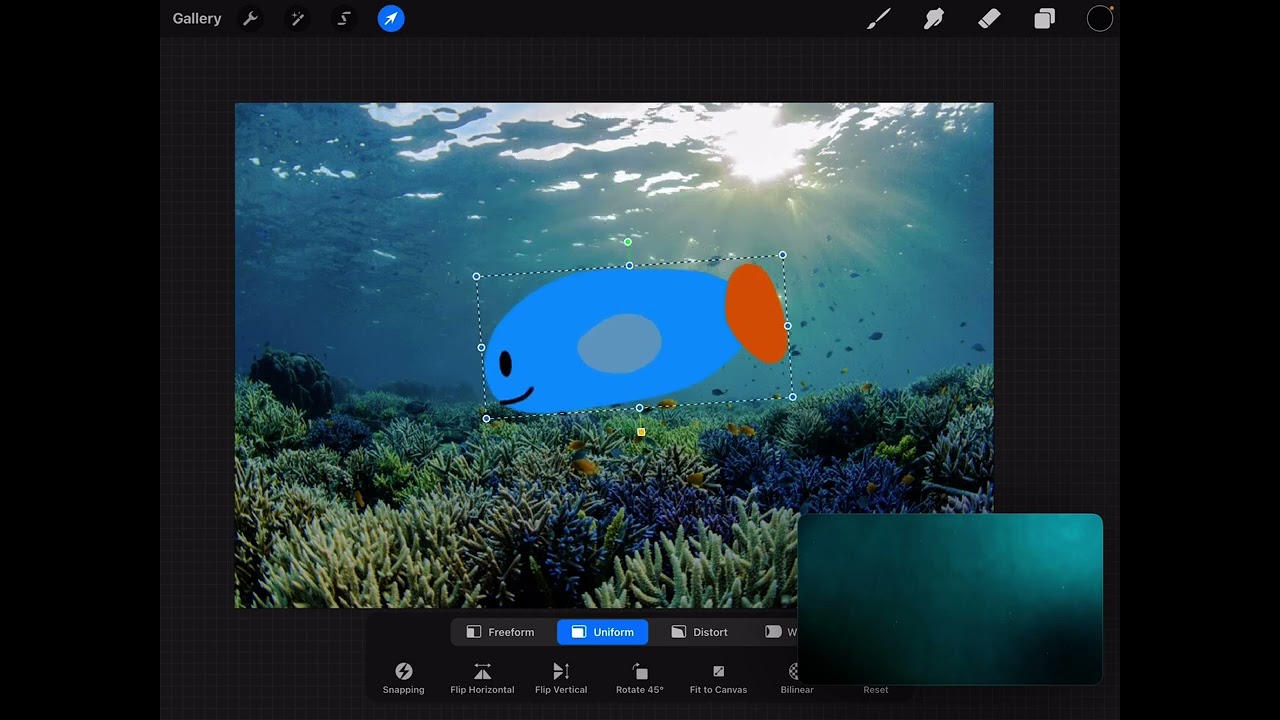
Task: Tap the top-left corner transform handle
Action: click(x=476, y=276)
